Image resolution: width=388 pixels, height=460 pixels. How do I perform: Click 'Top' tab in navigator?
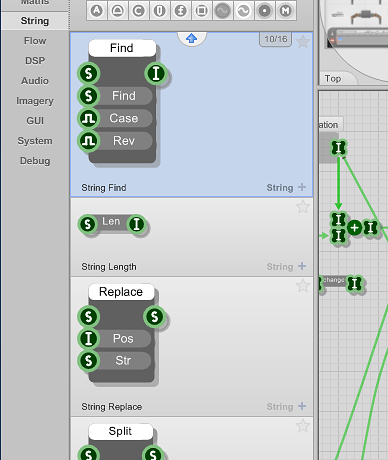click(333, 79)
